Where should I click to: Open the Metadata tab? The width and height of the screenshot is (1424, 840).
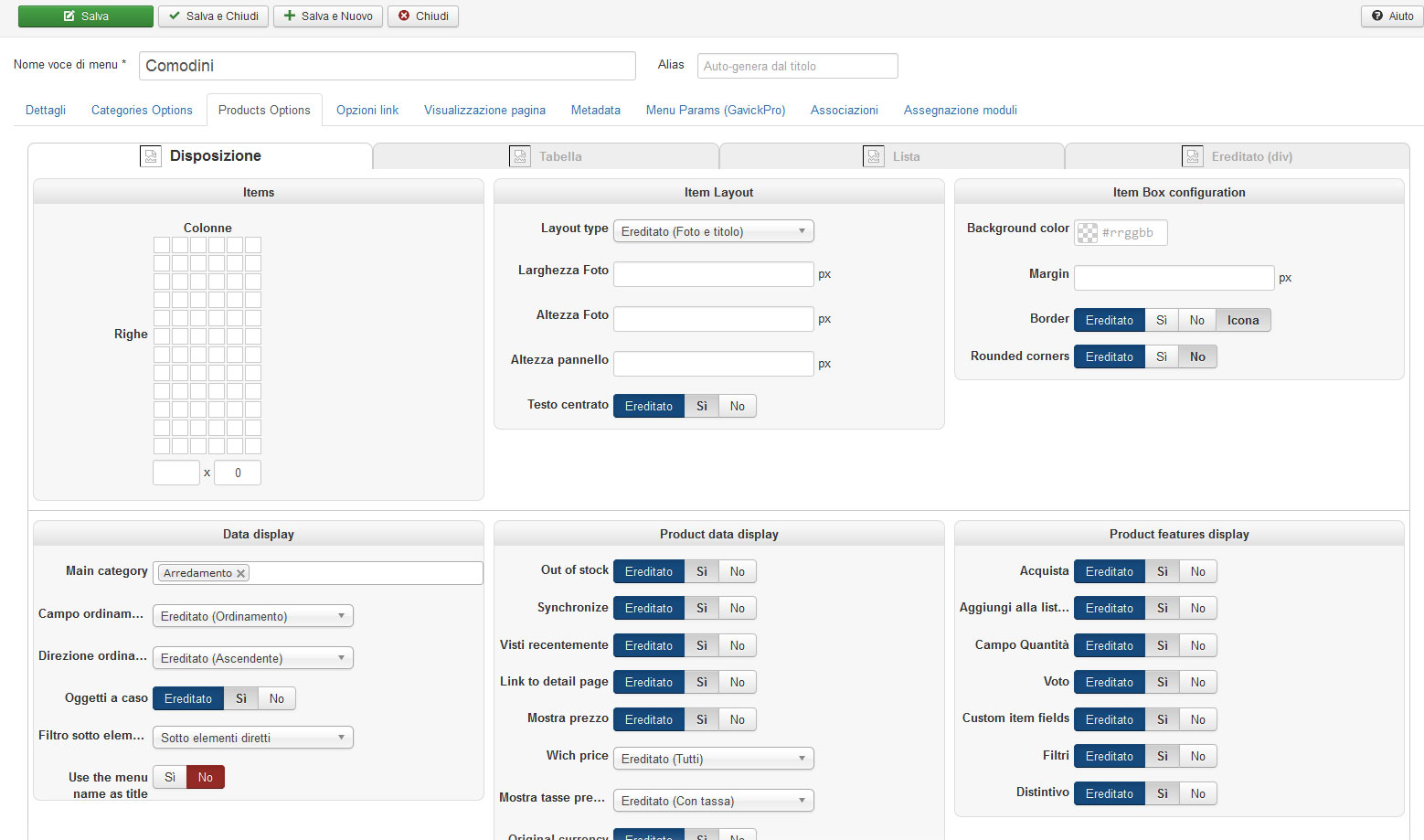coord(596,110)
